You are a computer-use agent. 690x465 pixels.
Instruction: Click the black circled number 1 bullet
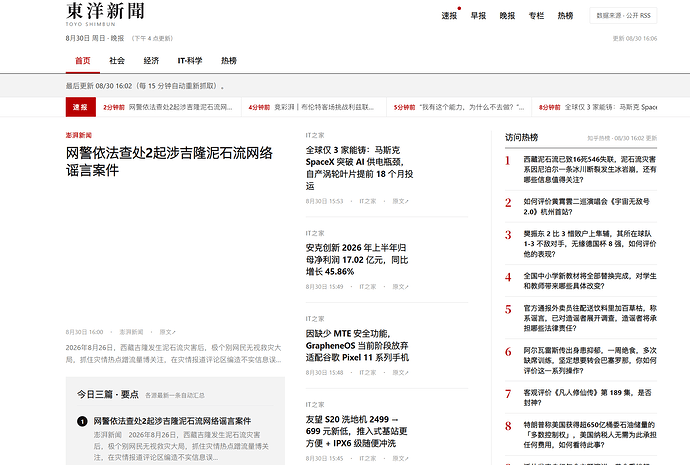coord(82,421)
